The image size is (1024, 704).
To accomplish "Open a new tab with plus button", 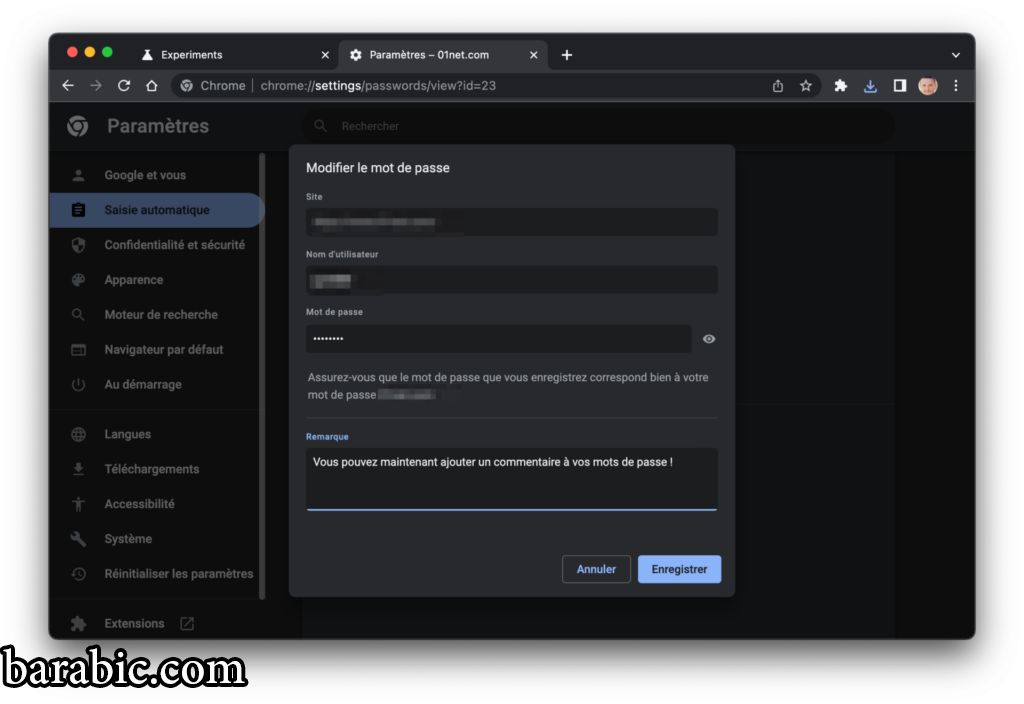I will tap(567, 55).
